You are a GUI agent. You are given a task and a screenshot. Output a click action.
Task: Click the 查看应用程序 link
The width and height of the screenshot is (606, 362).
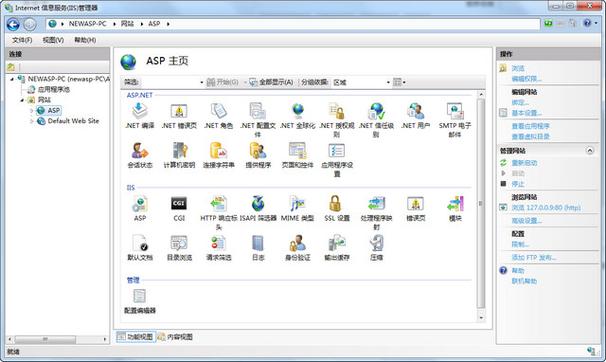(x=531, y=126)
